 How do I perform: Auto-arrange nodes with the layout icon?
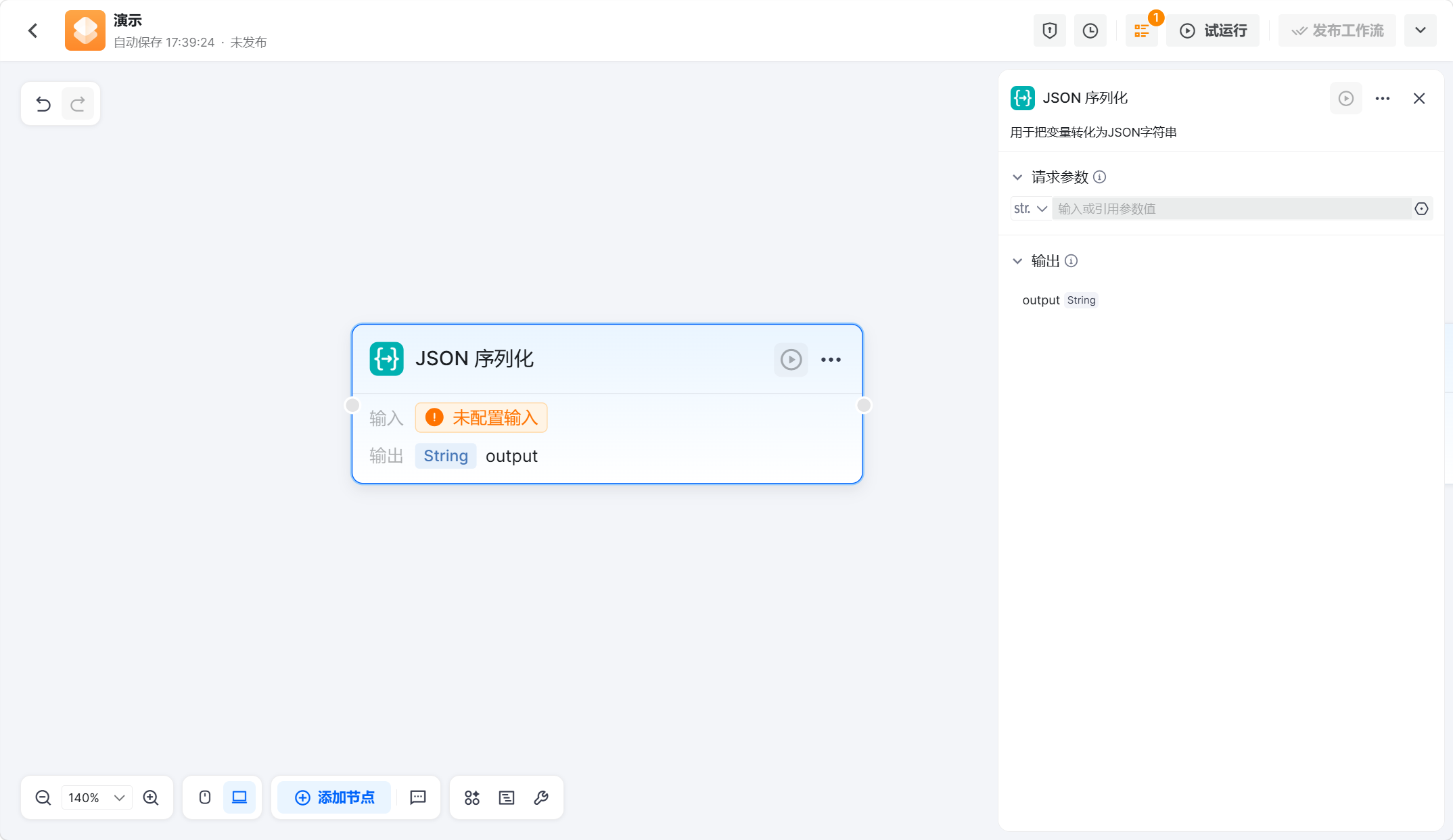tap(472, 797)
